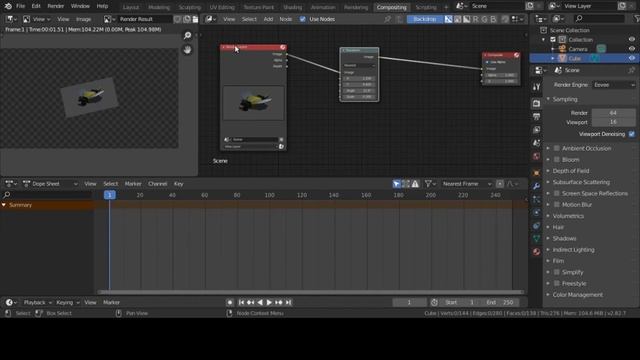Enable the Freestyle checkbox
Image resolution: width=640 pixels, height=360 pixels.
[x=557, y=284]
